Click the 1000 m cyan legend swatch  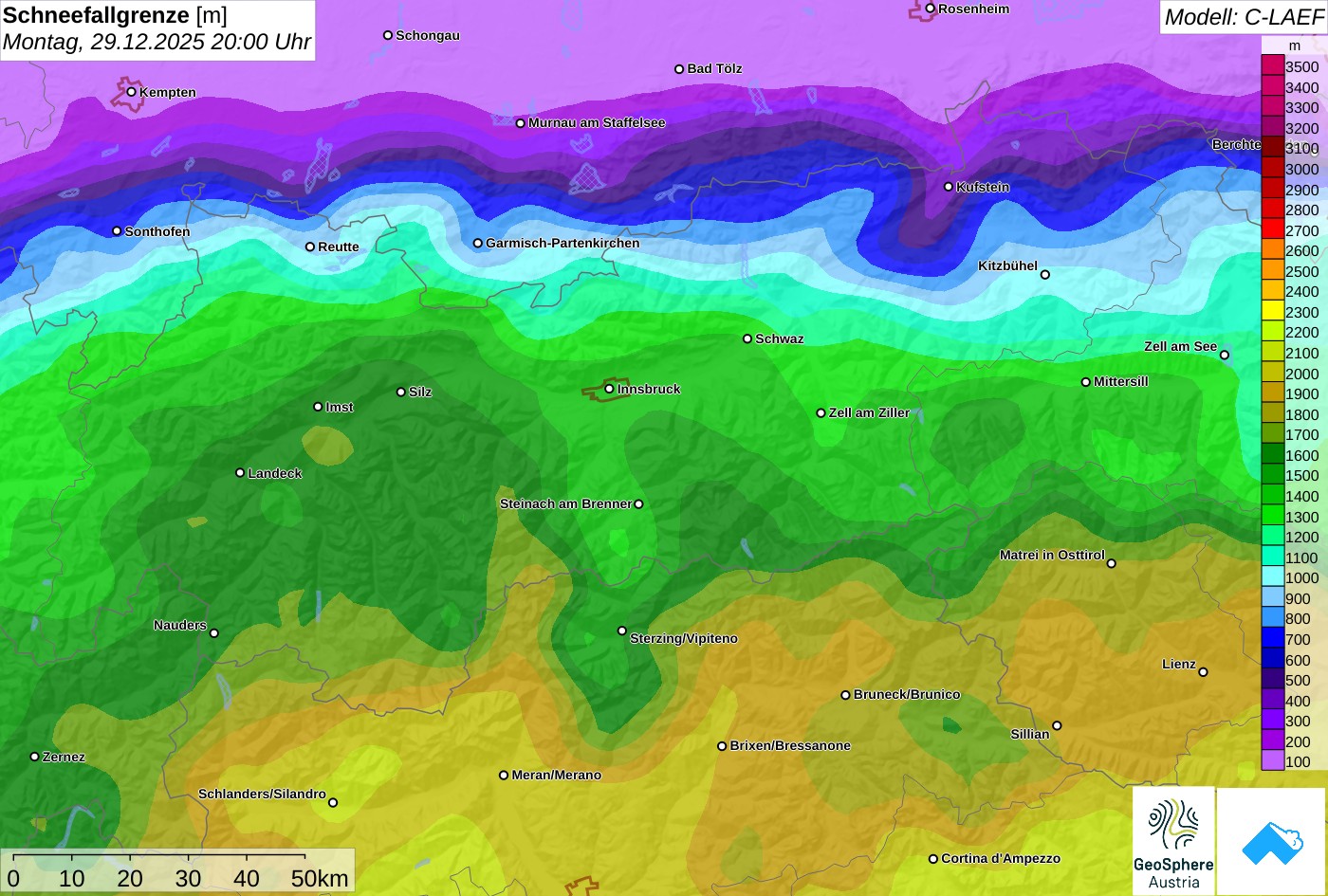1272,577
